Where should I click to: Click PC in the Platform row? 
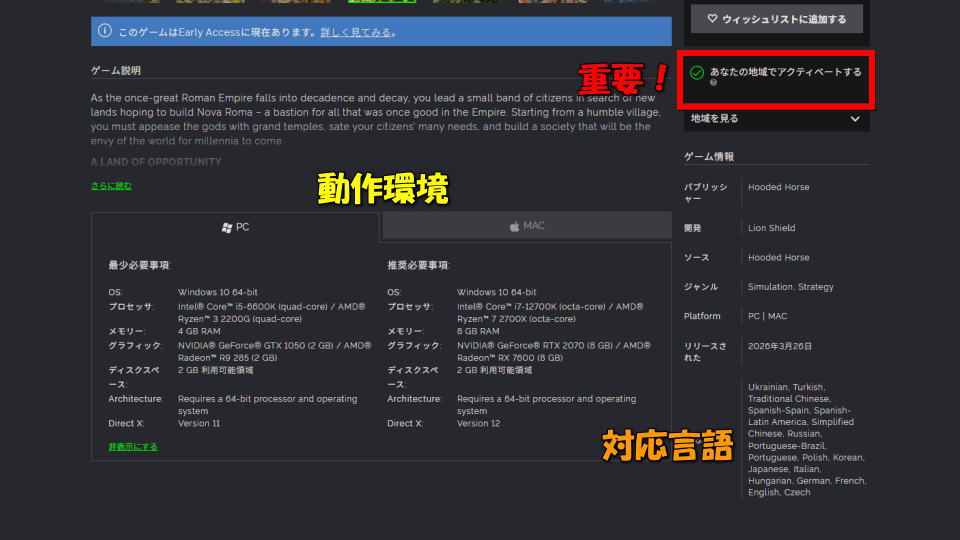point(754,316)
